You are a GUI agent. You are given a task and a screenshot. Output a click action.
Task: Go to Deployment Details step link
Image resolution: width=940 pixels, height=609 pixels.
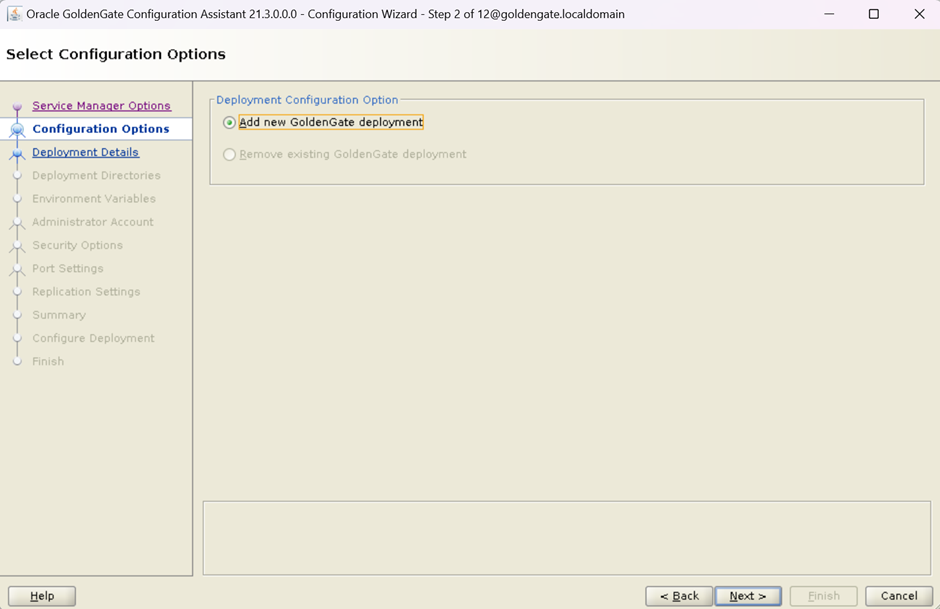(x=85, y=153)
